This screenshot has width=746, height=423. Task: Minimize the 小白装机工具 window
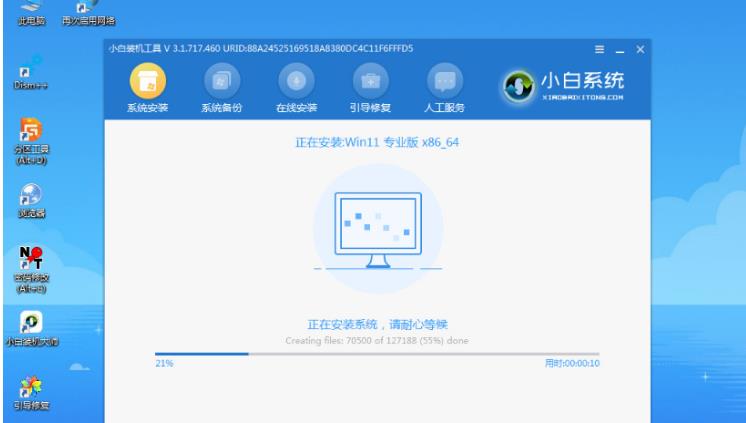coord(619,49)
